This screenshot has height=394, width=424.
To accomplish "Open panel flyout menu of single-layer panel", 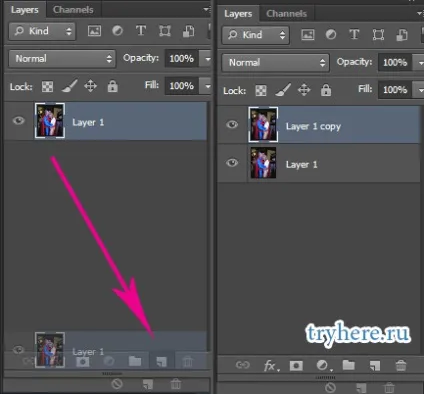I will (x=207, y=9).
